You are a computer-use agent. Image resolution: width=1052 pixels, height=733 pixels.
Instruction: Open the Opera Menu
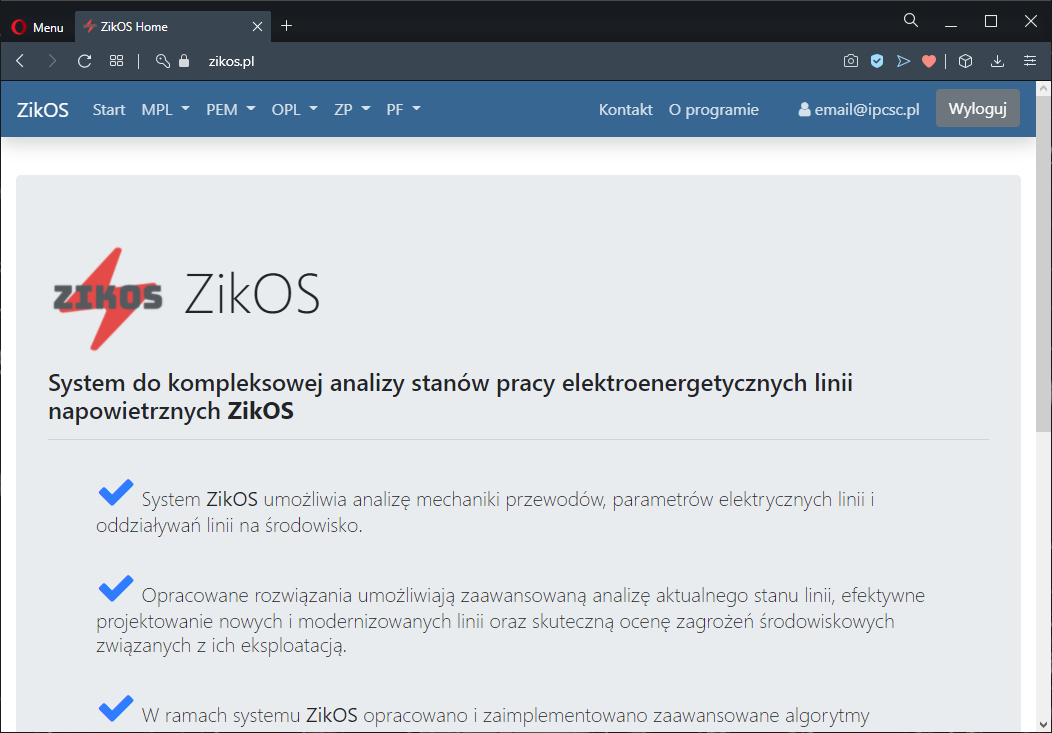[37, 27]
